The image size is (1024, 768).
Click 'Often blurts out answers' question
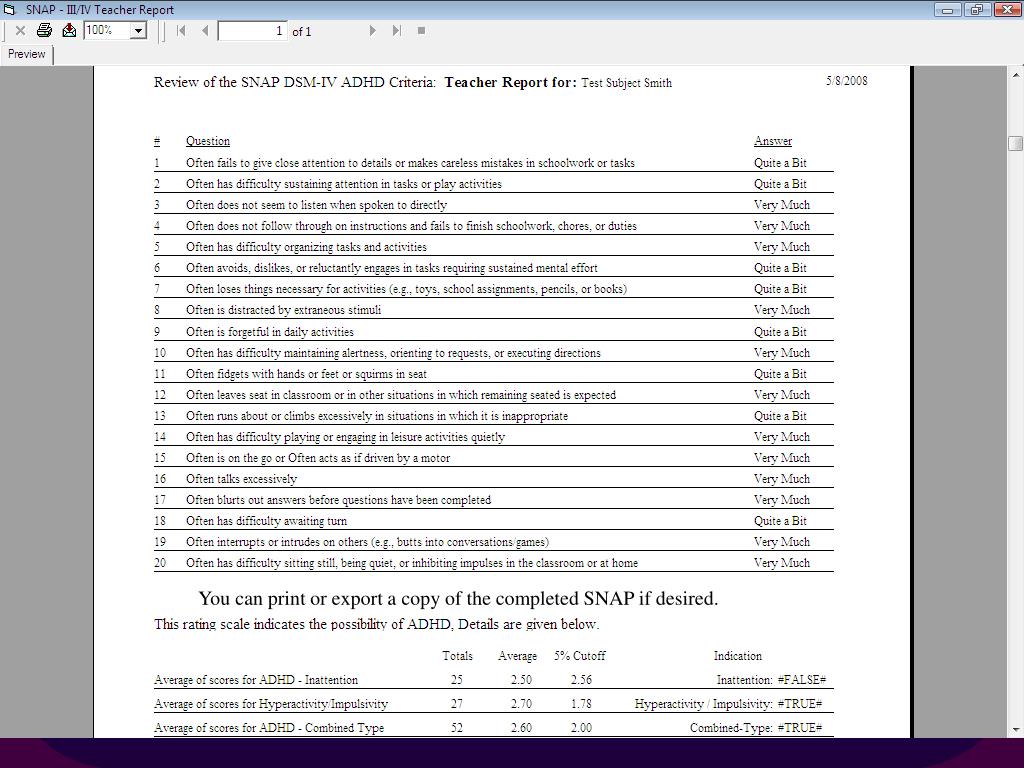point(338,500)
